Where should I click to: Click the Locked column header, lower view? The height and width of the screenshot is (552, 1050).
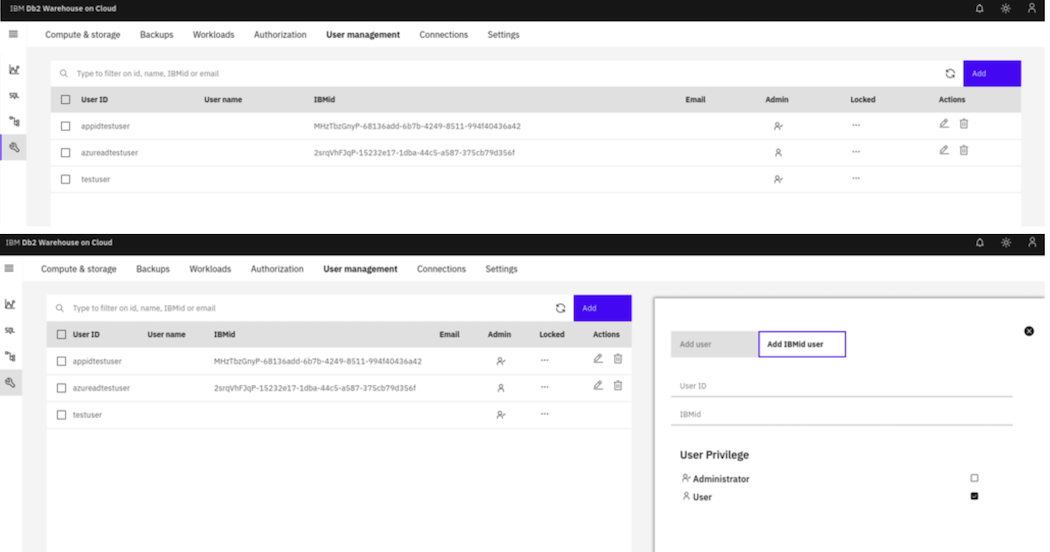click(552, 334)
